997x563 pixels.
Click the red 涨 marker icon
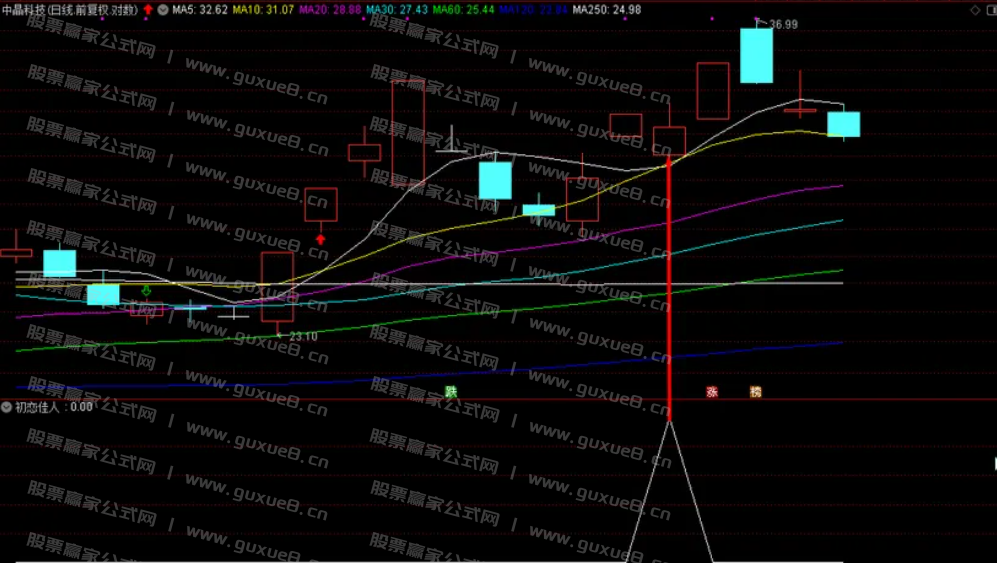(712, 392)
